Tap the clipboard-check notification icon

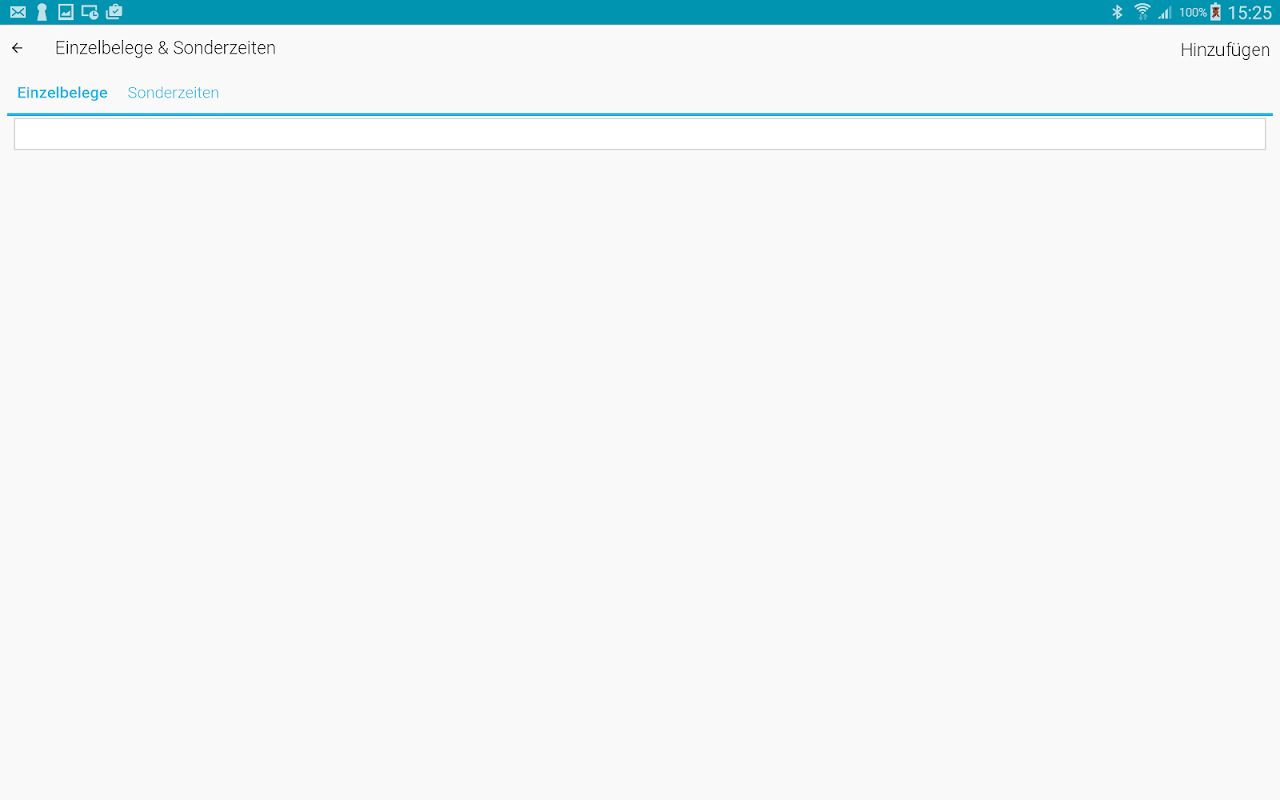114,12
